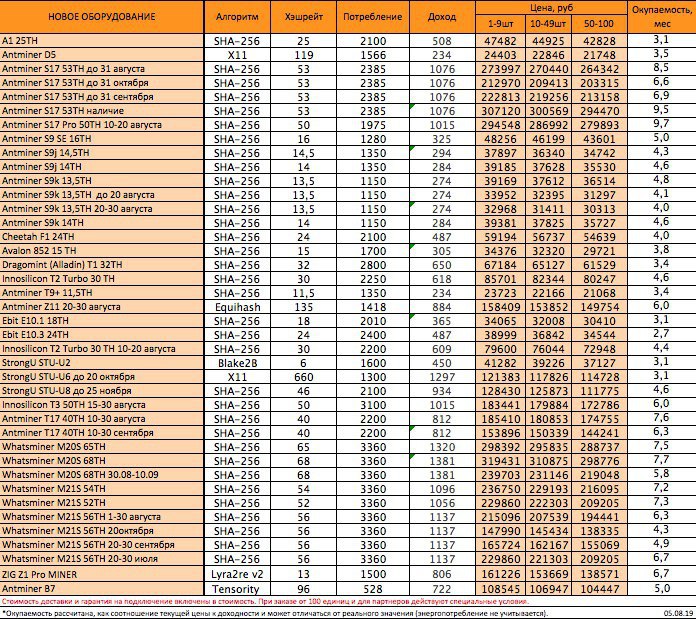Viewport: 696px width, 619px height.
Task: Select the 'Цена, руб' merged header
Action: pyautogui.click(x=551, y=8)
